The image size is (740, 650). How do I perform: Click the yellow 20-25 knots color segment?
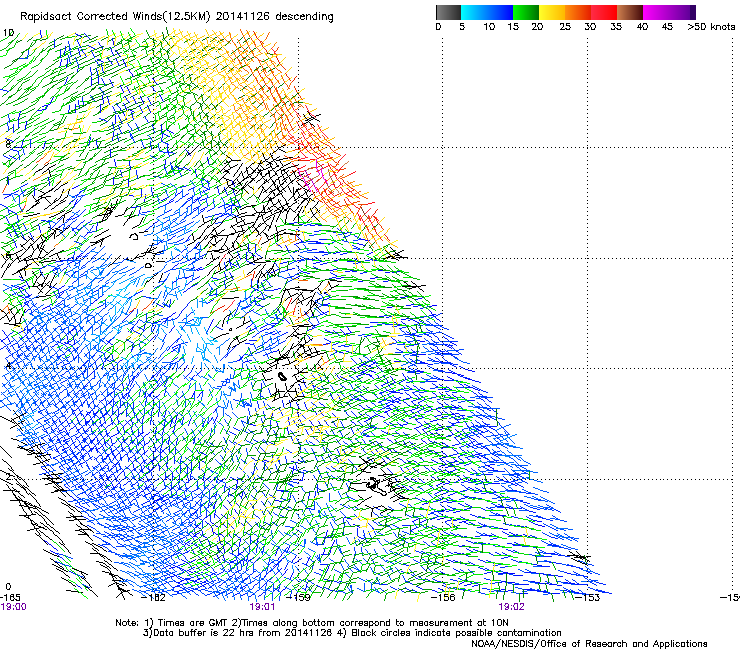coord(552,12)
